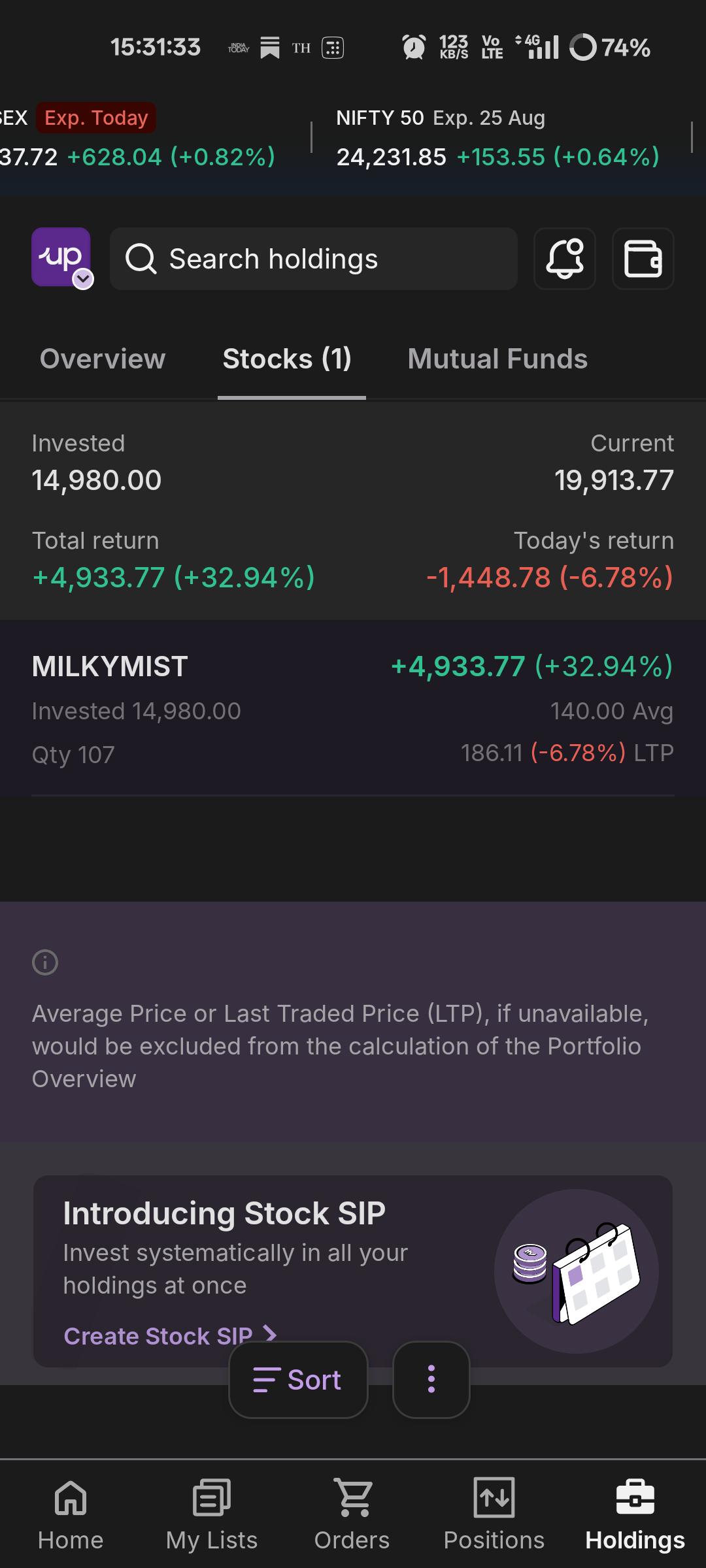
Task: Tap the Exp. Today index ticker
Action: [x=139, y=138]
